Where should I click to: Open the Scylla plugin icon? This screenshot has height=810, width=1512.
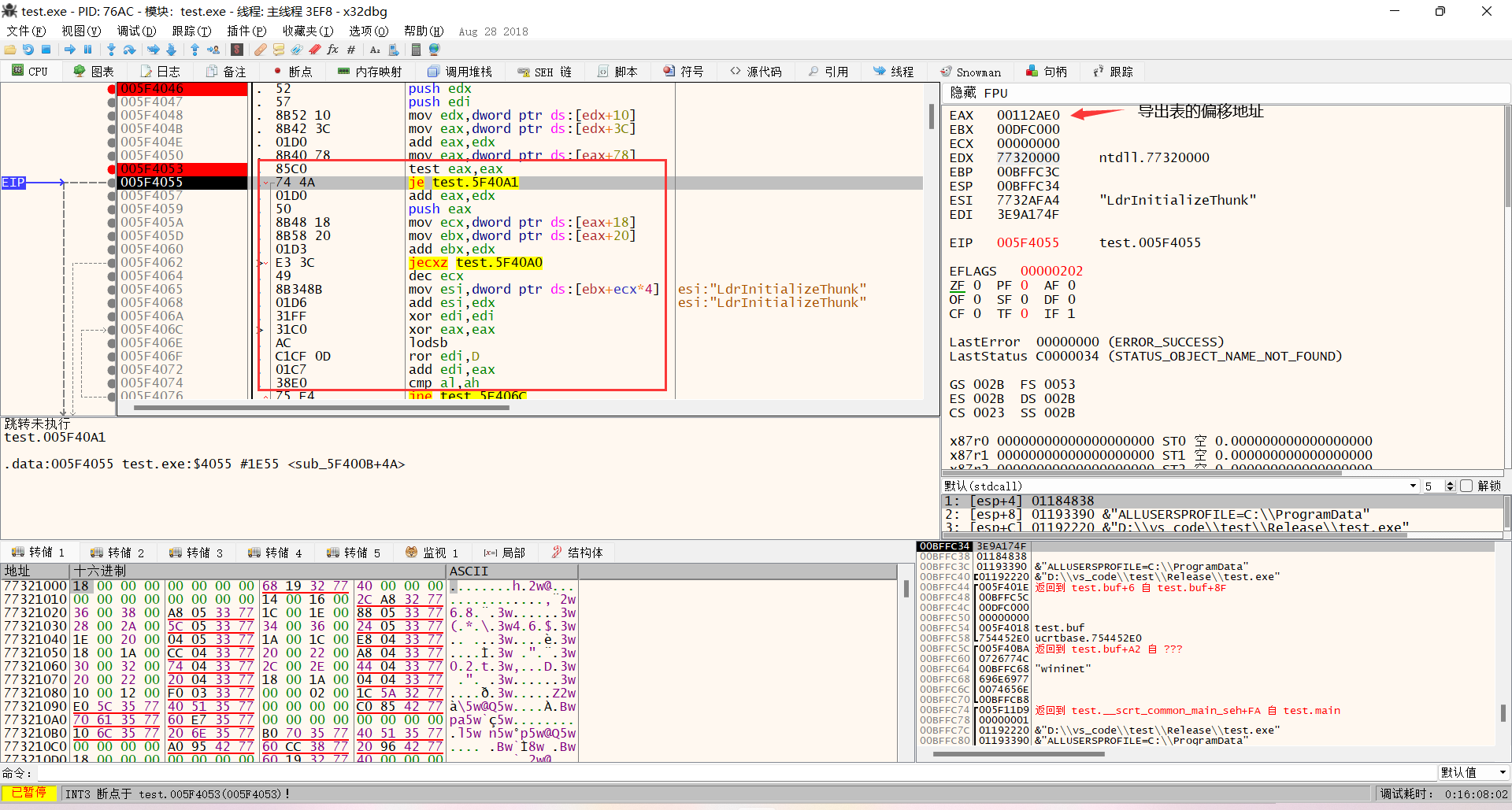237,50
